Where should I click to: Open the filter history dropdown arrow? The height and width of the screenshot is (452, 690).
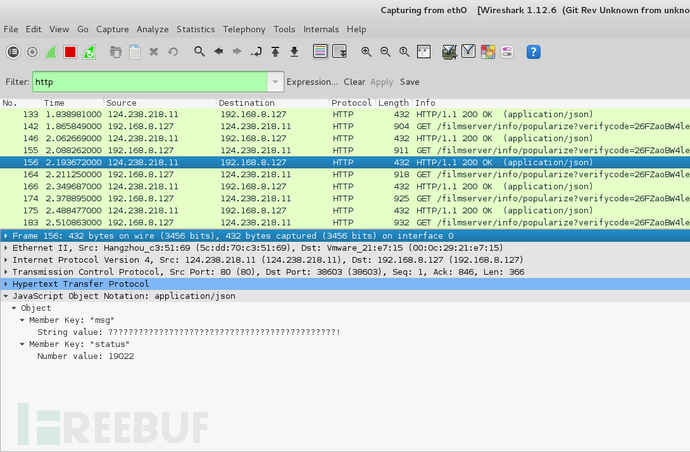[275, 82]
